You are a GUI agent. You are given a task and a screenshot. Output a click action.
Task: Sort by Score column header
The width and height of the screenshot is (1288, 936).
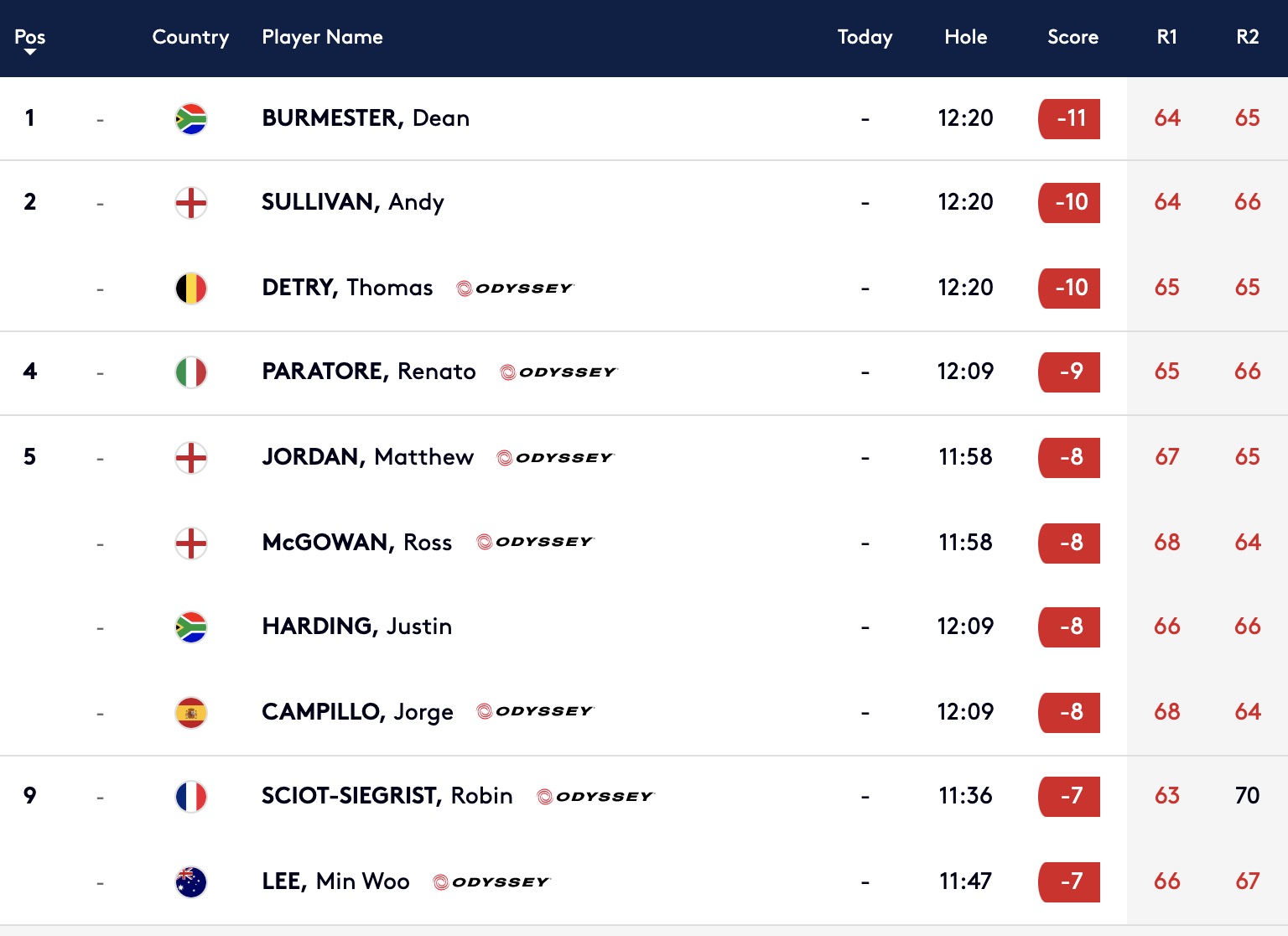(x=1072, y=37)
